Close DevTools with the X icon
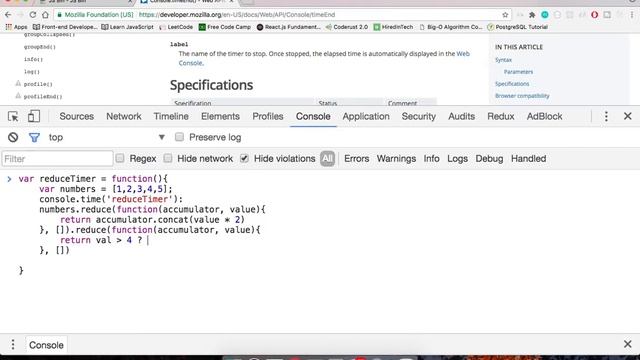Image resolution: width=640 pixels, height=360 pixels. click(628, 116)
